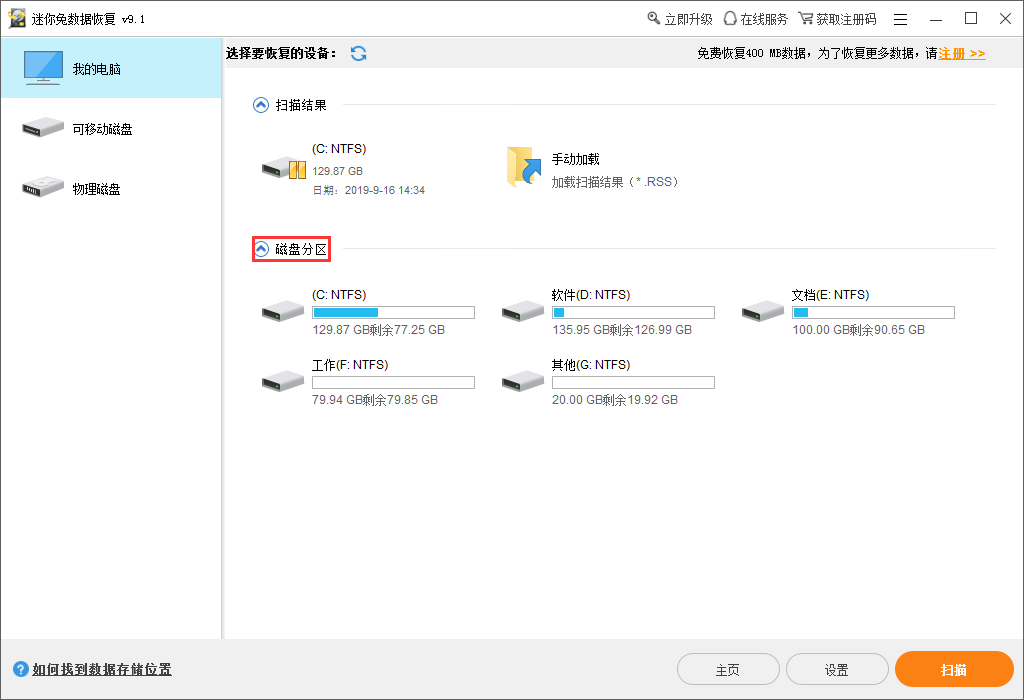Image resolution: width=1024 pixels, height=700 pixels.
Task: Open the hamburger menu
Action: [x=901, y=20]
